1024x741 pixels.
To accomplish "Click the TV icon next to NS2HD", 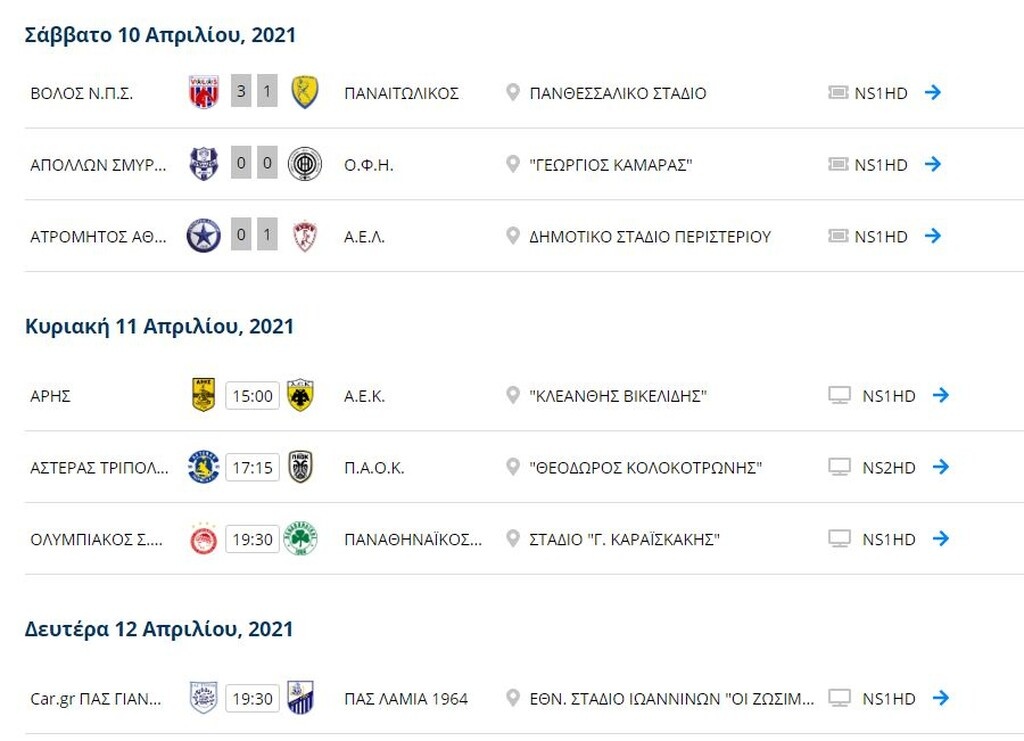I will click(x=838, y=467).
